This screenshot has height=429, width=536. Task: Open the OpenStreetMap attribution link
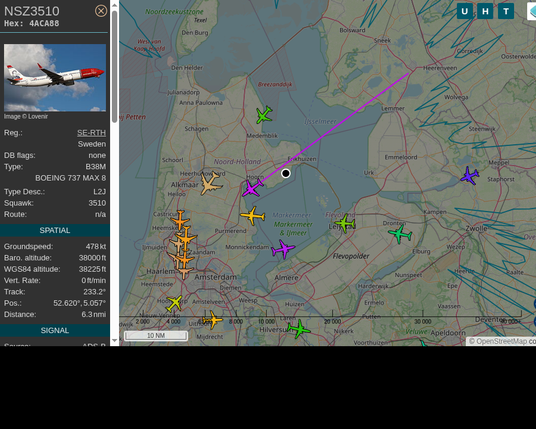[x=501, y=341]
